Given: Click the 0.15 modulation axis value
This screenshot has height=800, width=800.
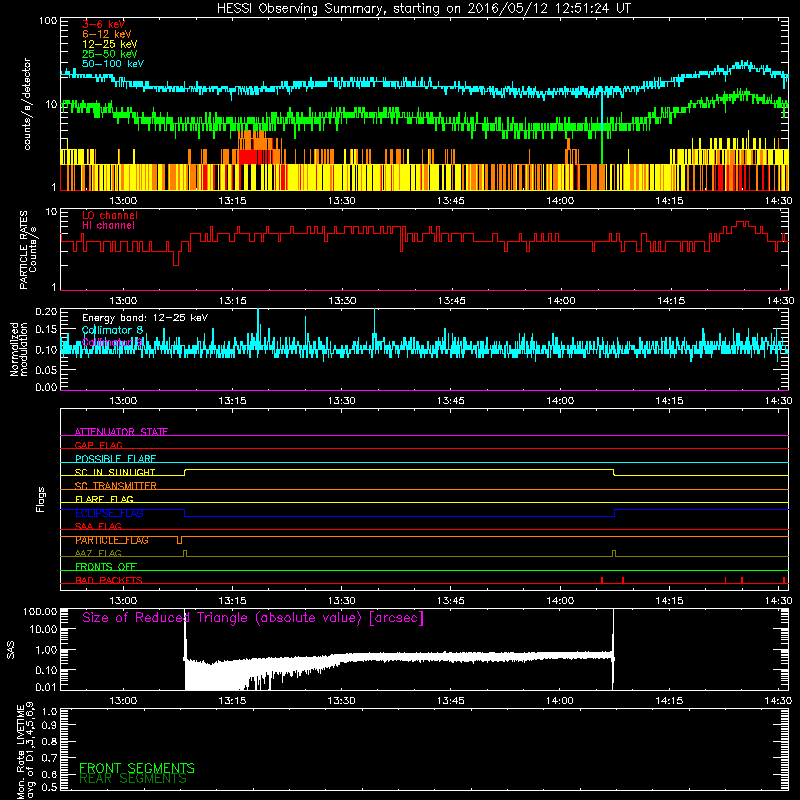Looking at the screenshot, I should (46, 330).
